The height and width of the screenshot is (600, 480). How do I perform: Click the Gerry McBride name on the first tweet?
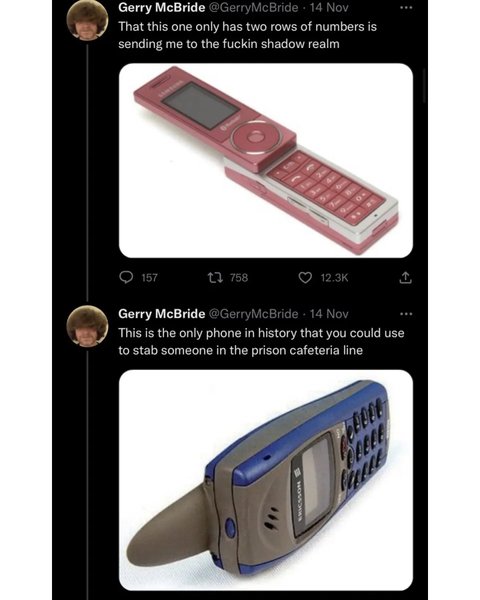162,8
